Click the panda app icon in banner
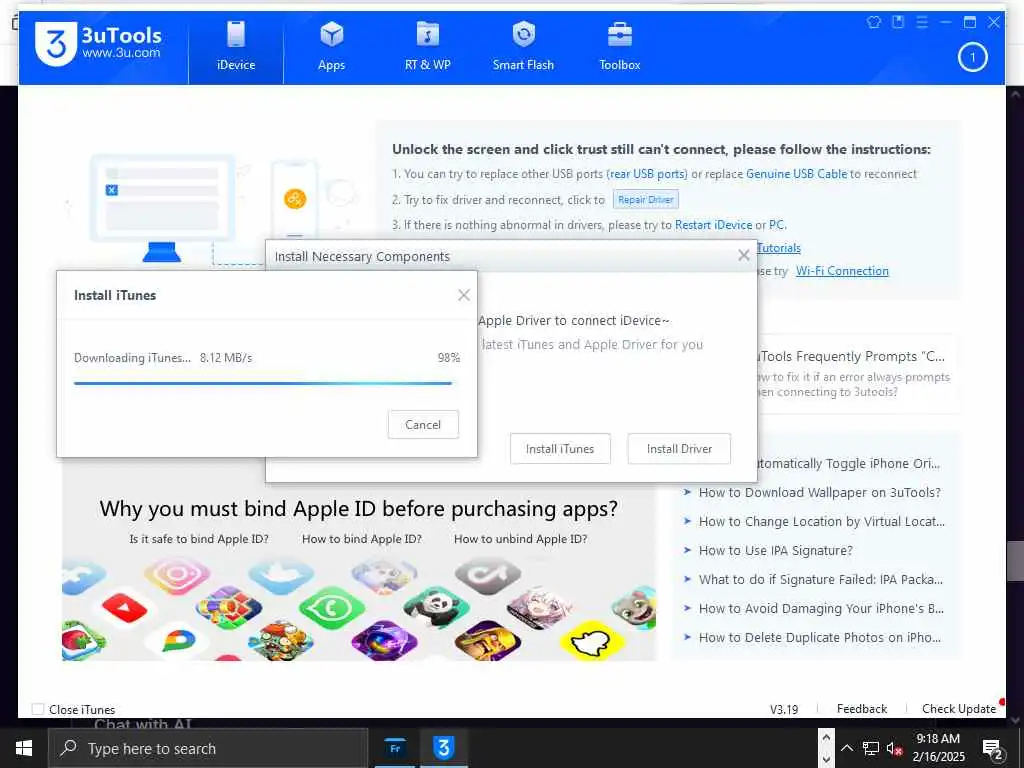Screen dimensions: 1024x768 pyautogui.click(x=436, y=606)
